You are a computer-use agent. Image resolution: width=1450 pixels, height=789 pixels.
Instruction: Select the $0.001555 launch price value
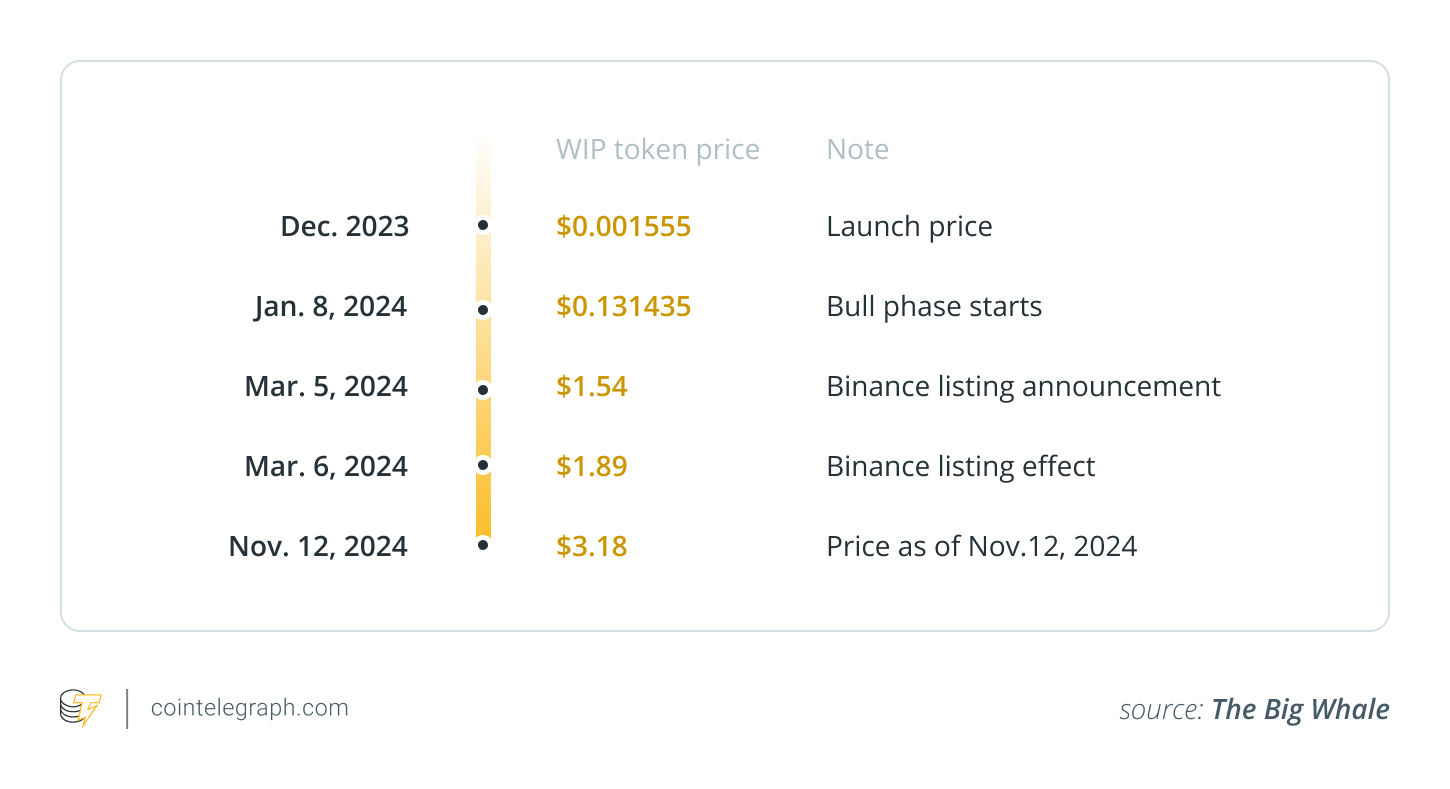tap(623, 226)
